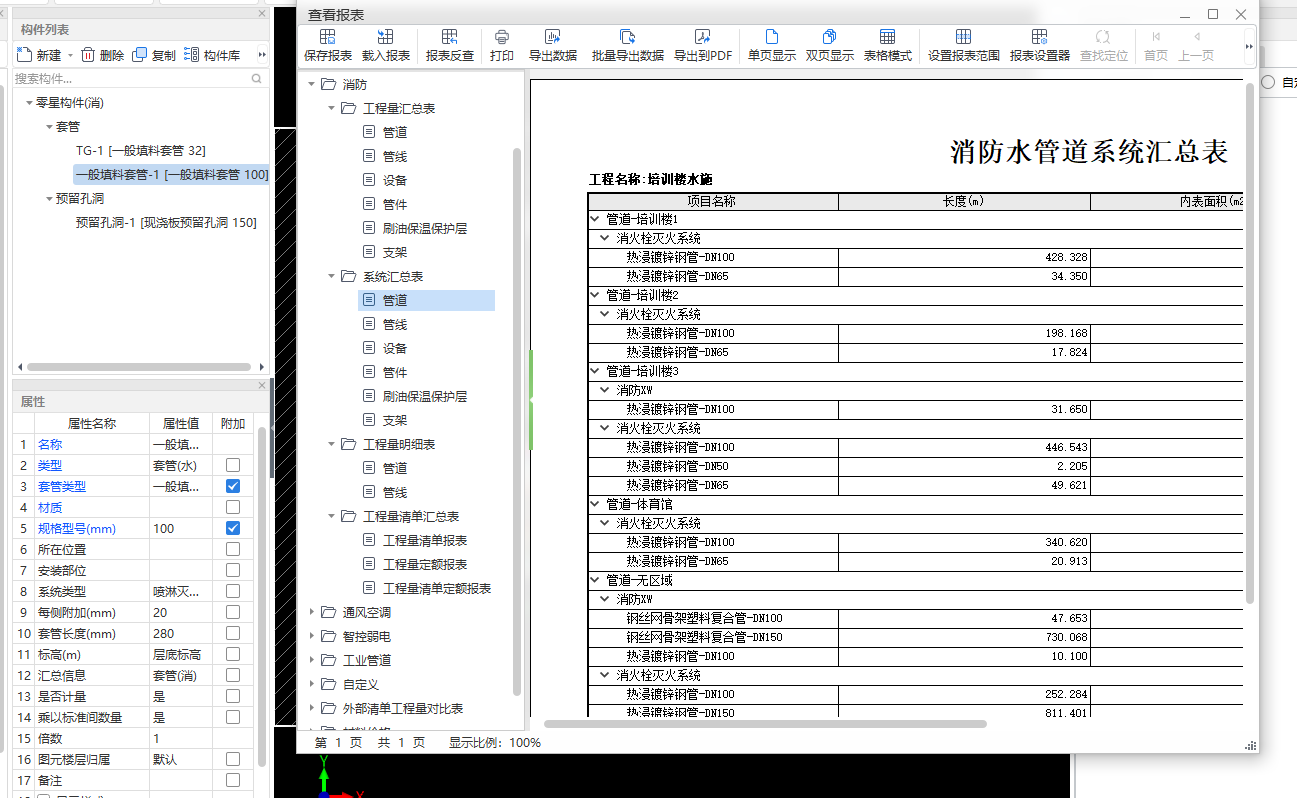Viewport: 1297px width, 798px height.
Task: Toggle 附加 checkbox for 系统类型 row
Action: (x=233, y=591)
